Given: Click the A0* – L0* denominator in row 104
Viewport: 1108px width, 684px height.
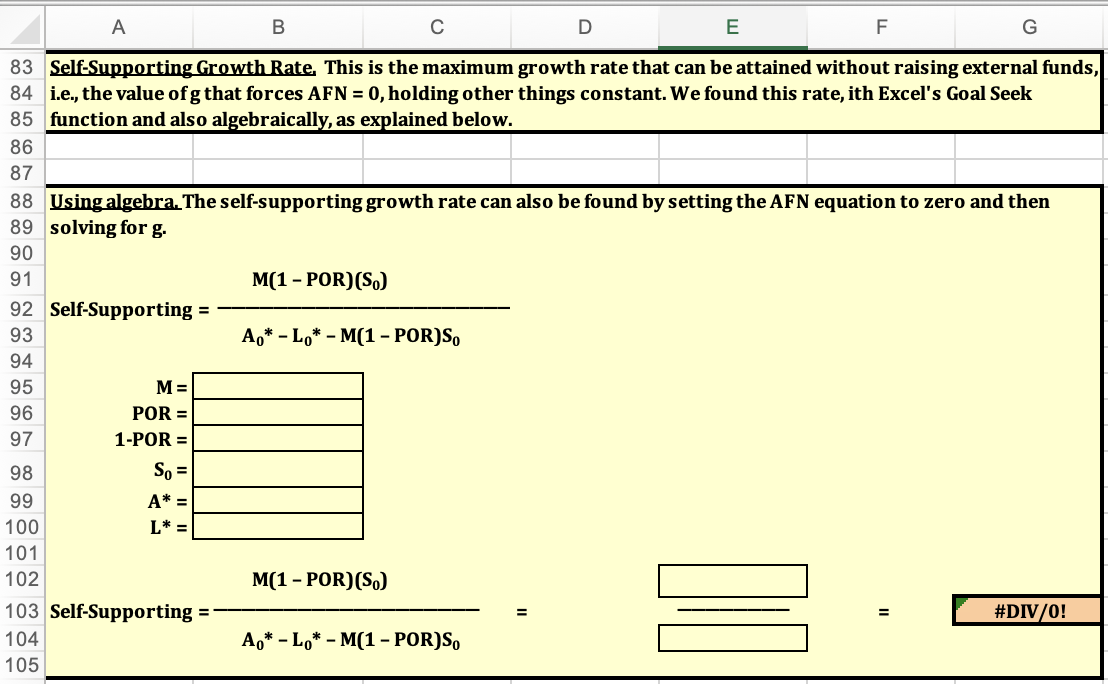Looking at the screenshot, I should pos(350,640).
